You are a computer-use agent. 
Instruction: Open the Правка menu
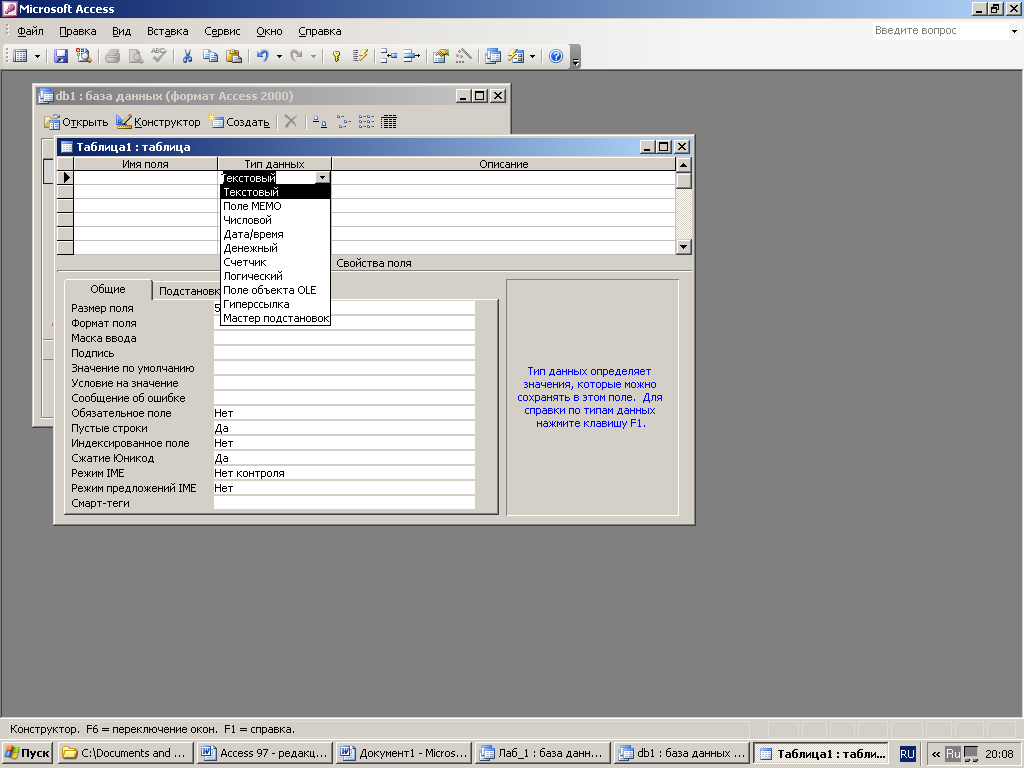coord(78,31)
